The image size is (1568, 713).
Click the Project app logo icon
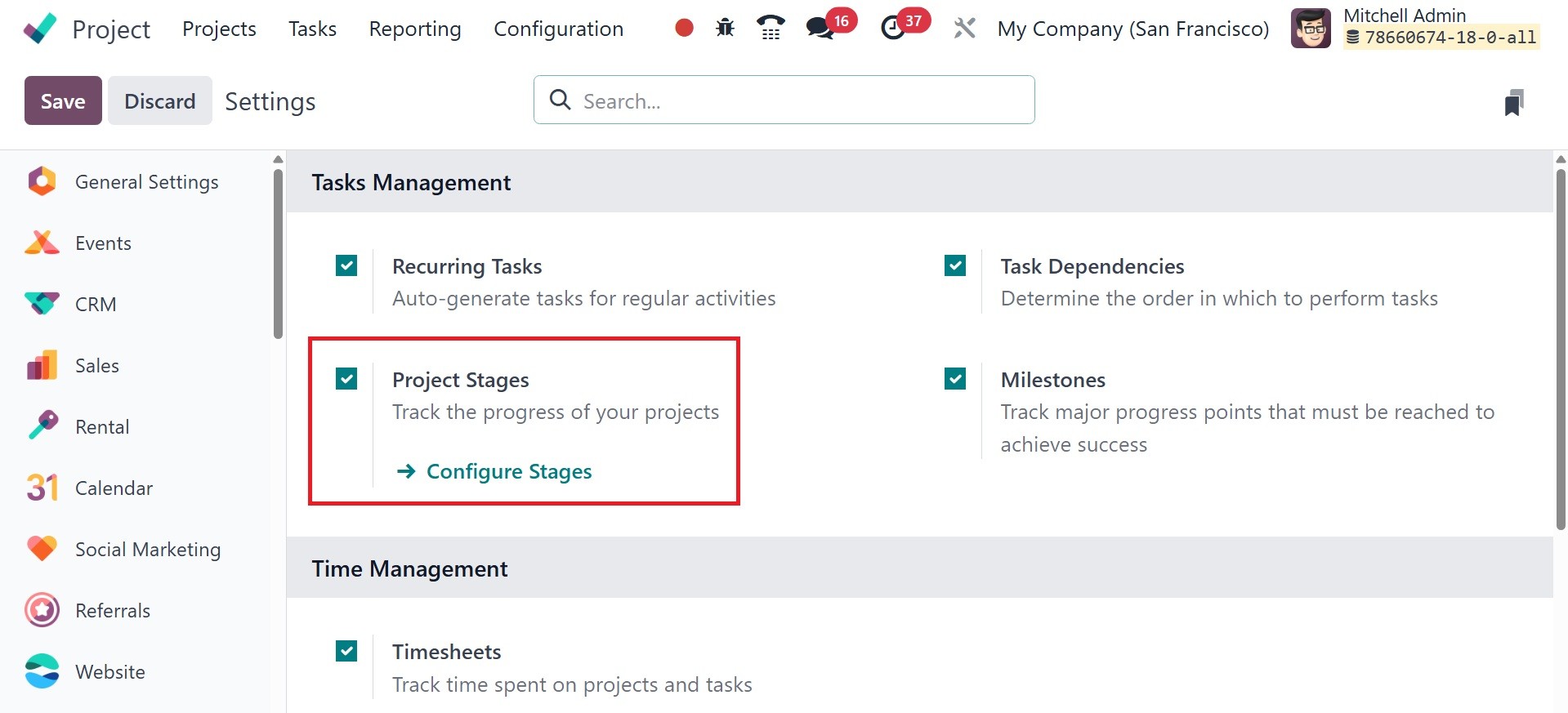tap(40, 29)
